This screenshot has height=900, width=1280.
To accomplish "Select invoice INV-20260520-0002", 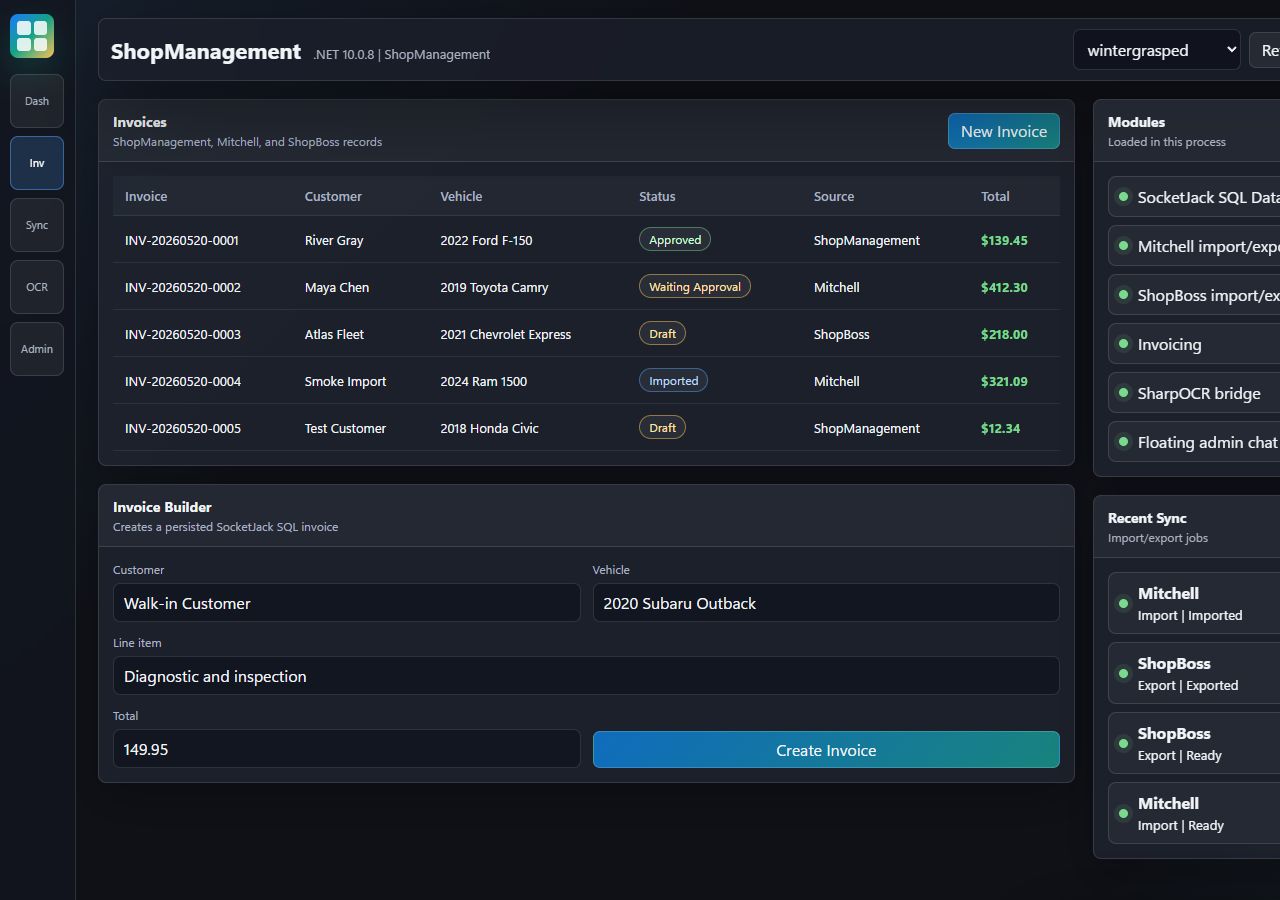I will pyautogui.click(x=586, y=287).
